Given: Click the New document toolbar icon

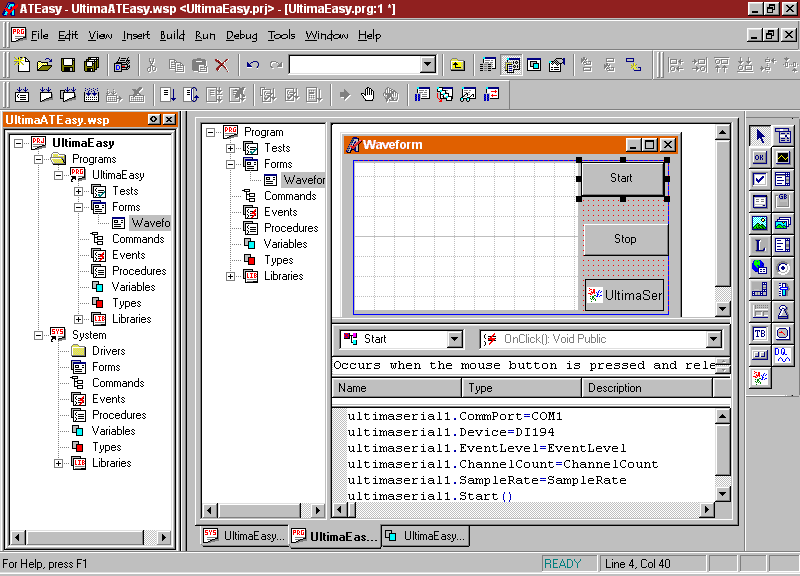Looking at the screenshot, I should [x=21, y=65].
